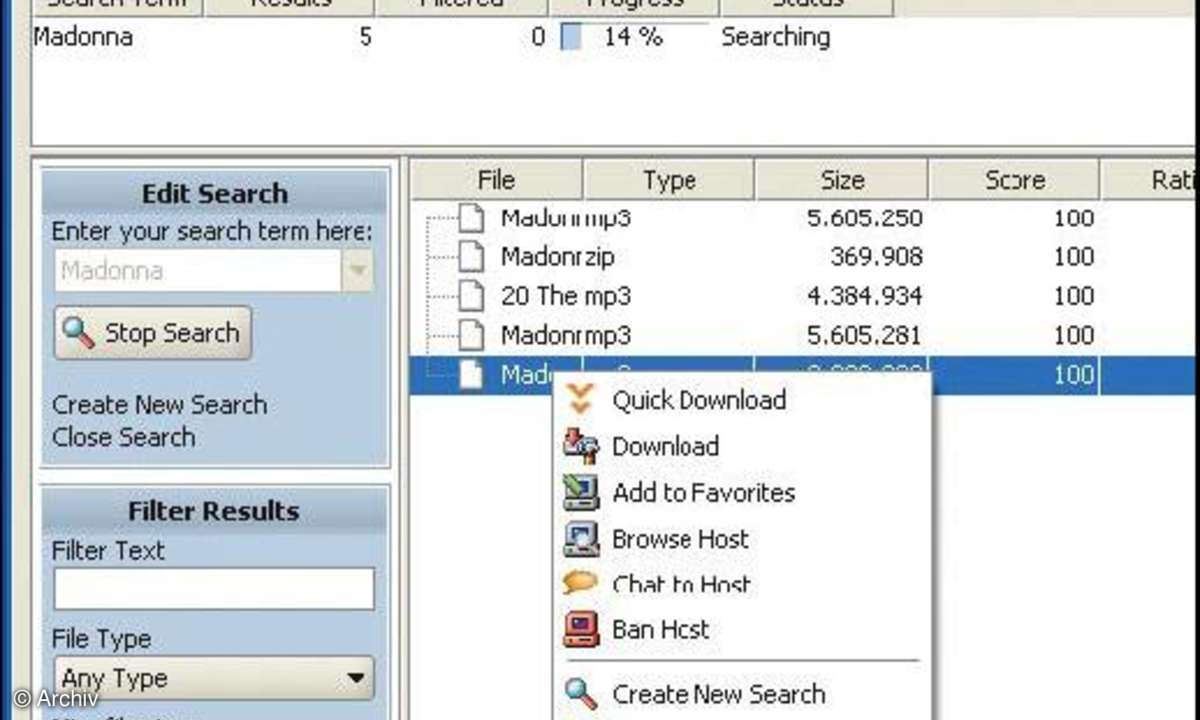Sort results by the File column header
This screenshot has height=720, width=1200.
tap(497, 180)
